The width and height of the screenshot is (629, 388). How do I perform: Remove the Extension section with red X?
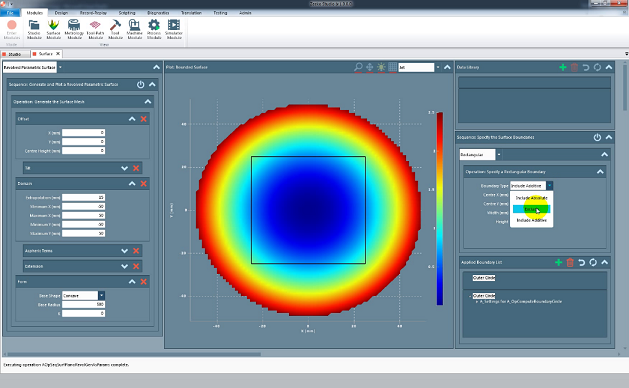tap(136, 266)
